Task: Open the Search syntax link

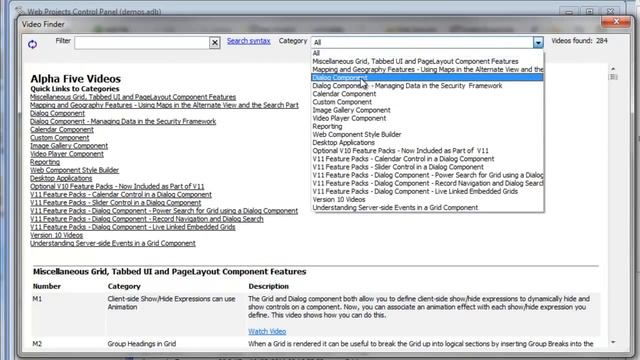Action: point(249,41)
